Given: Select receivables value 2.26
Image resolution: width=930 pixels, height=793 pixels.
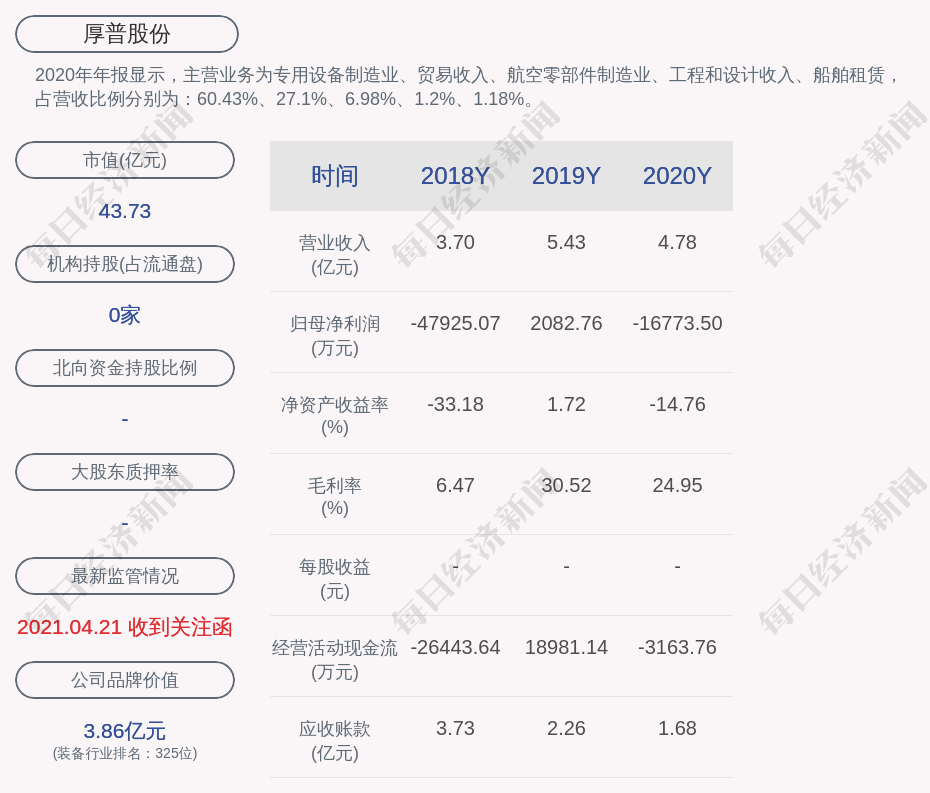Looking at the screenshot, I should pos(566,728).
